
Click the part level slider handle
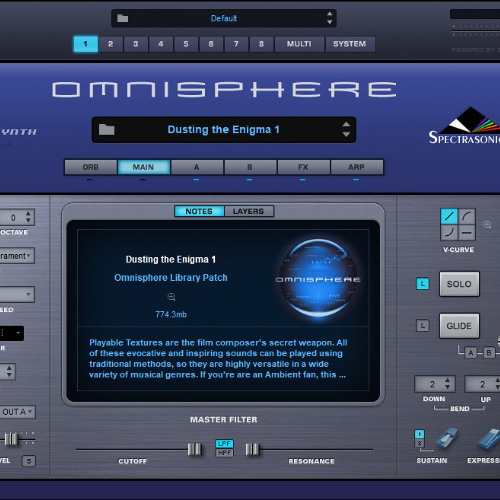[11, 439]
